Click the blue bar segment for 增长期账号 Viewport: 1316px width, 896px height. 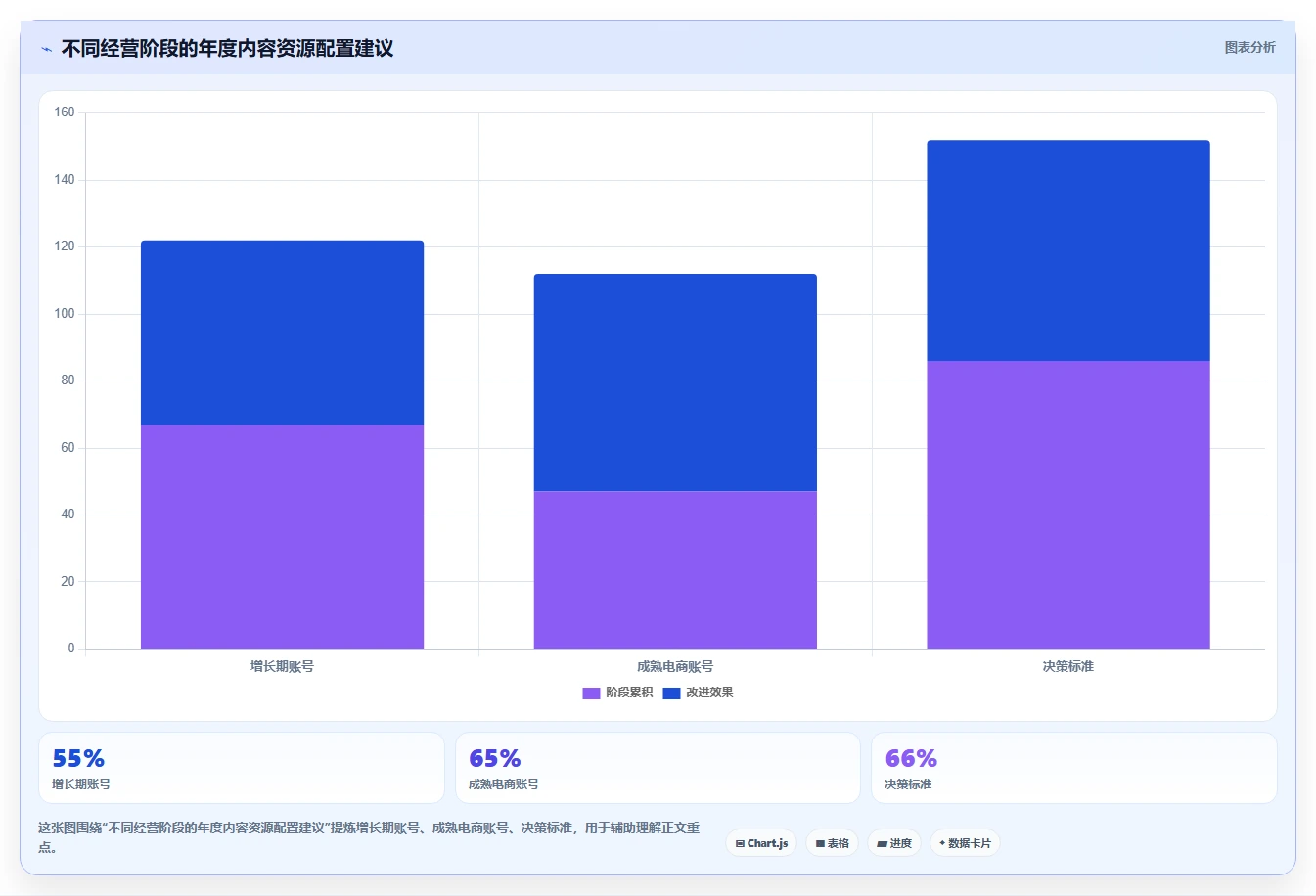click(282, 333)
